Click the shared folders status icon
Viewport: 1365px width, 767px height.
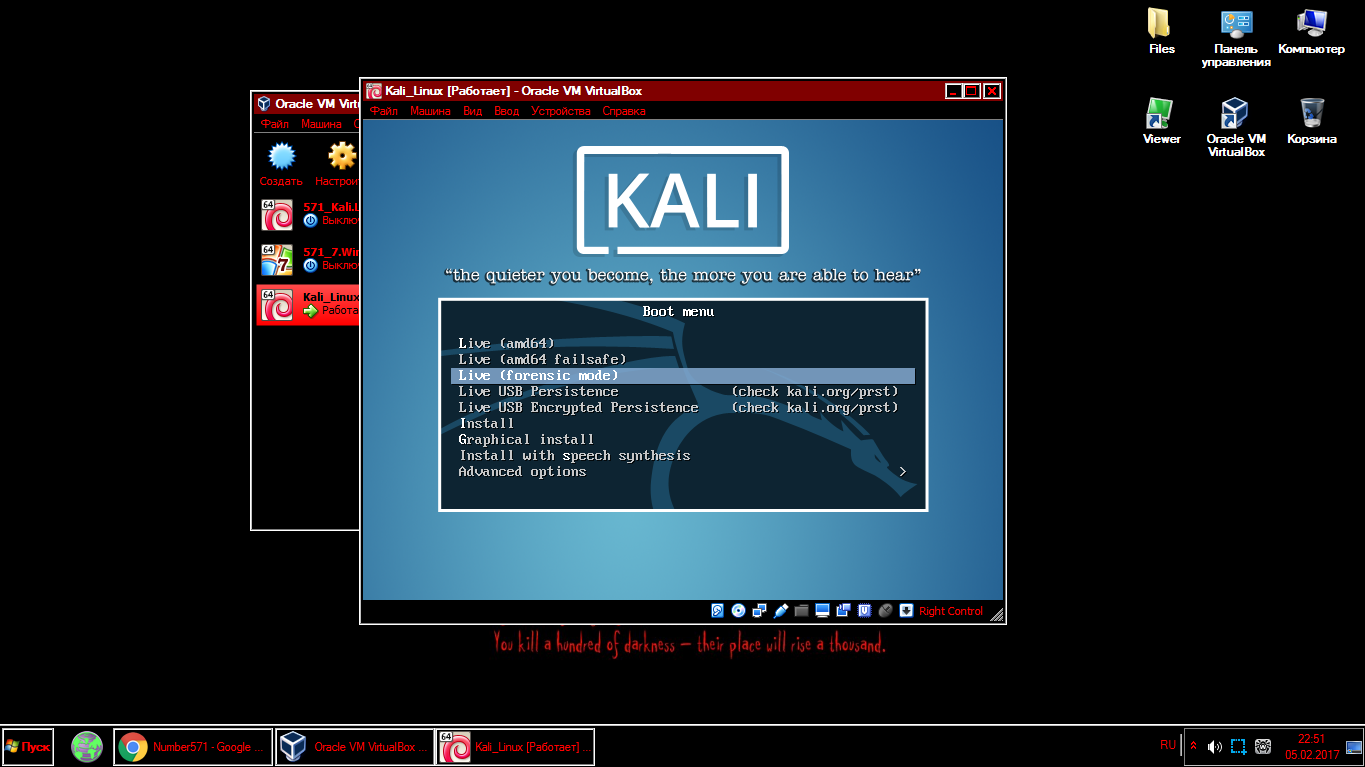pos(801,610)
